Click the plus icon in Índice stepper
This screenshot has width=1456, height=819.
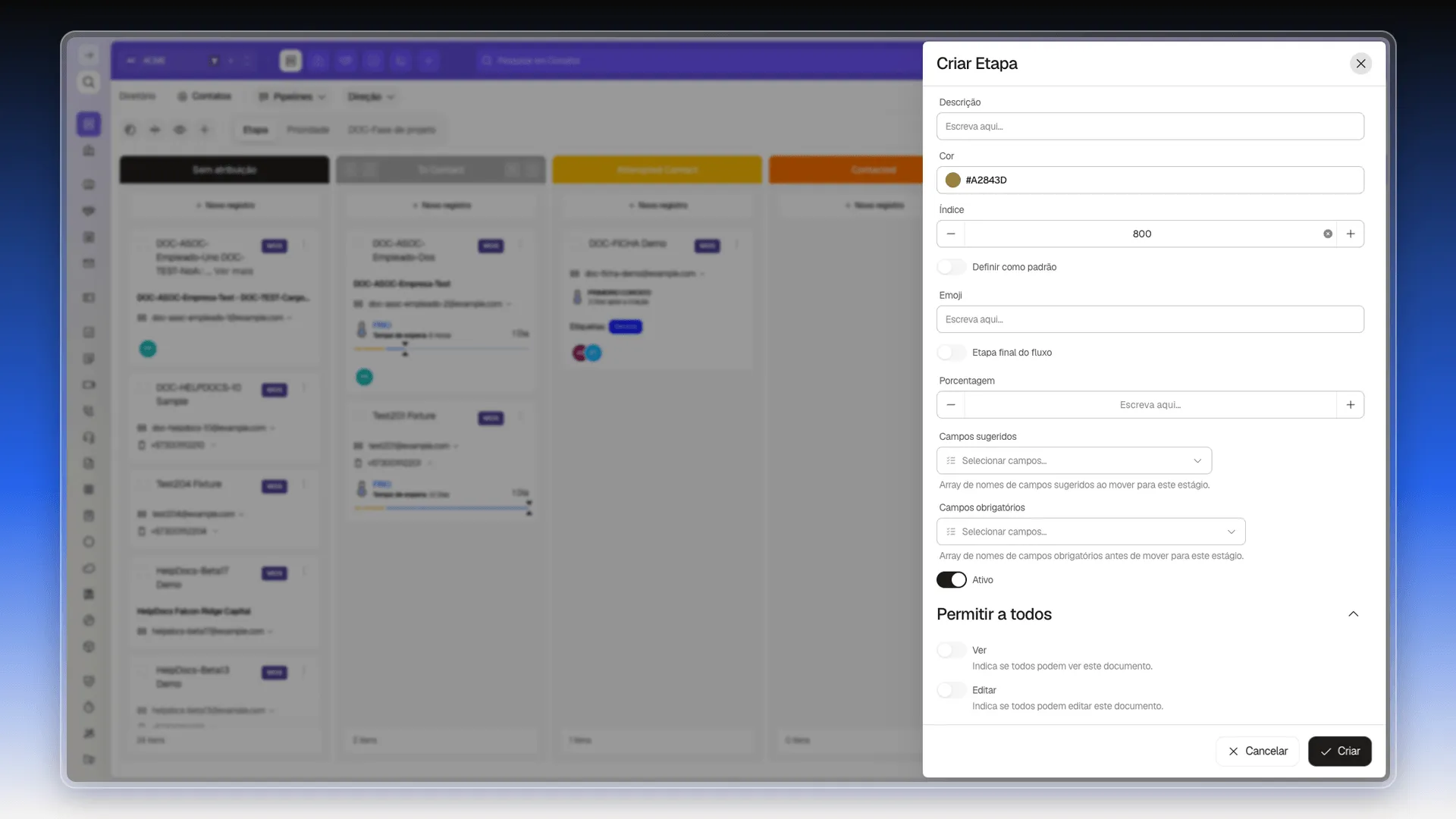[x=1350, y=234]
